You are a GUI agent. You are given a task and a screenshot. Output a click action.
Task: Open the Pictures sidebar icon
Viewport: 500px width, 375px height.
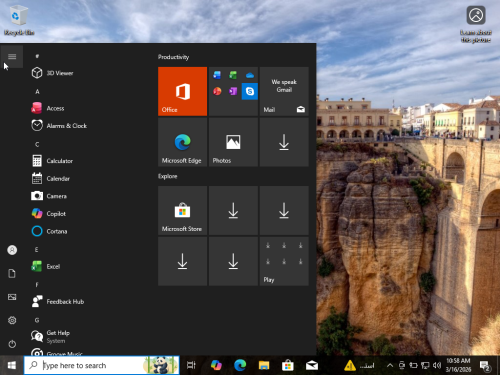tap(12, 297)
